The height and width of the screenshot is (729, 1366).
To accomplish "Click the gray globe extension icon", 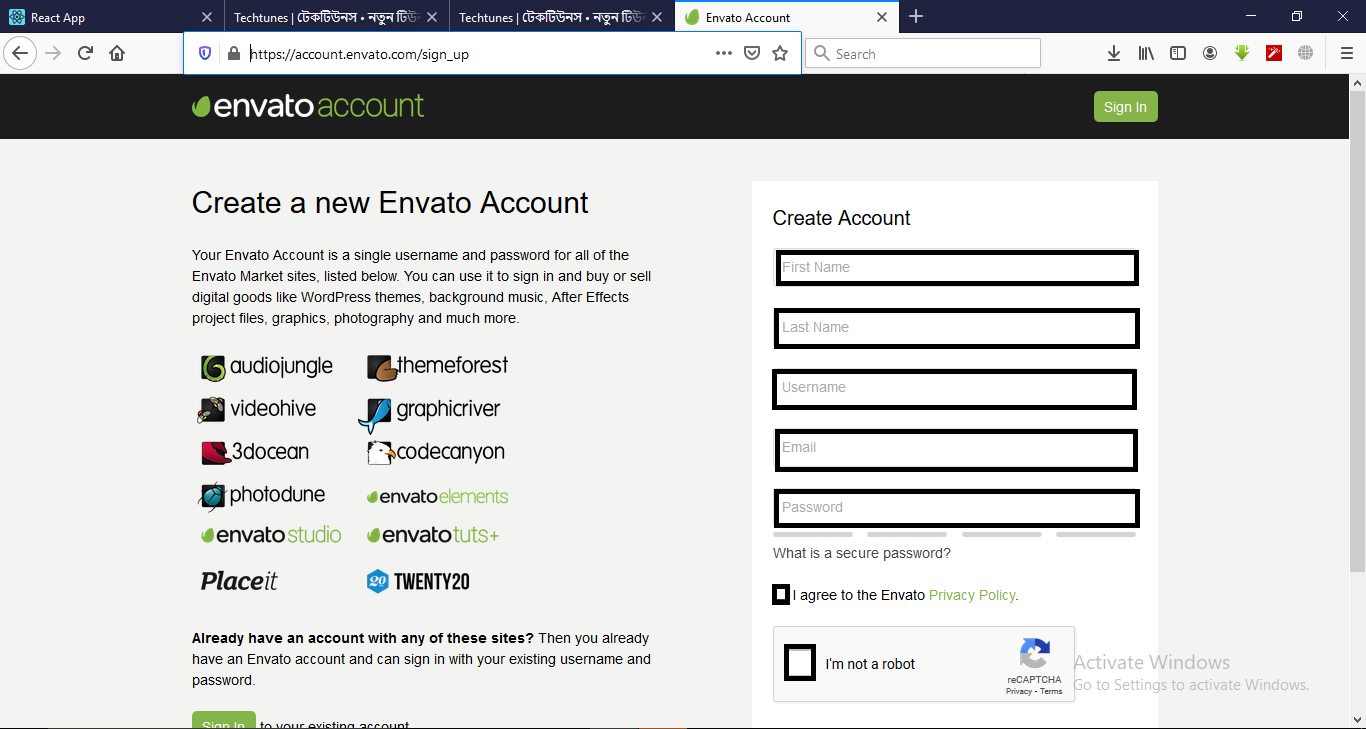I will pos(1306,54).
